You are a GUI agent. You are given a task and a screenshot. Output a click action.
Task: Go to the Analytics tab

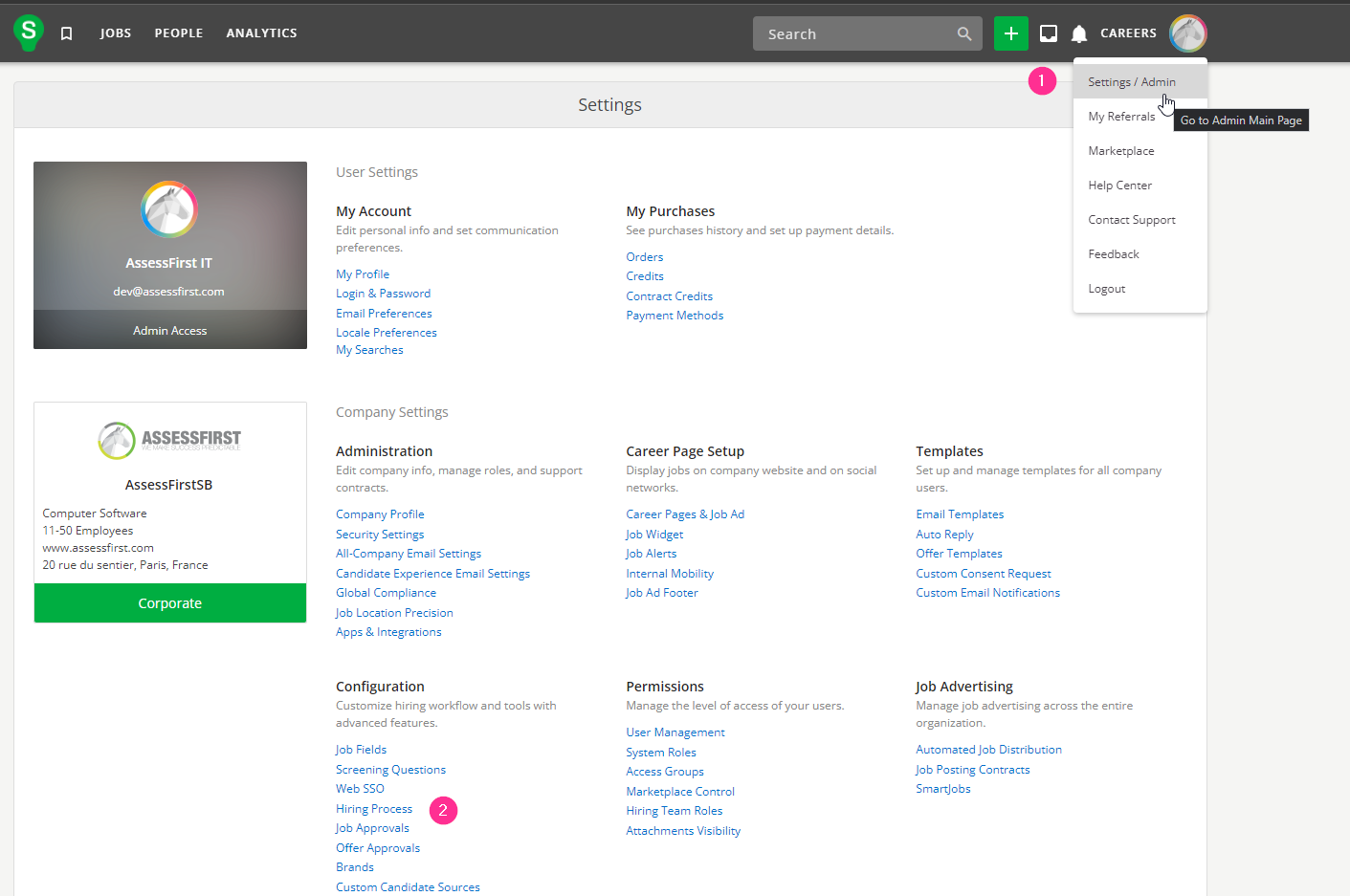pyautogui.click(x=261, y=33)
